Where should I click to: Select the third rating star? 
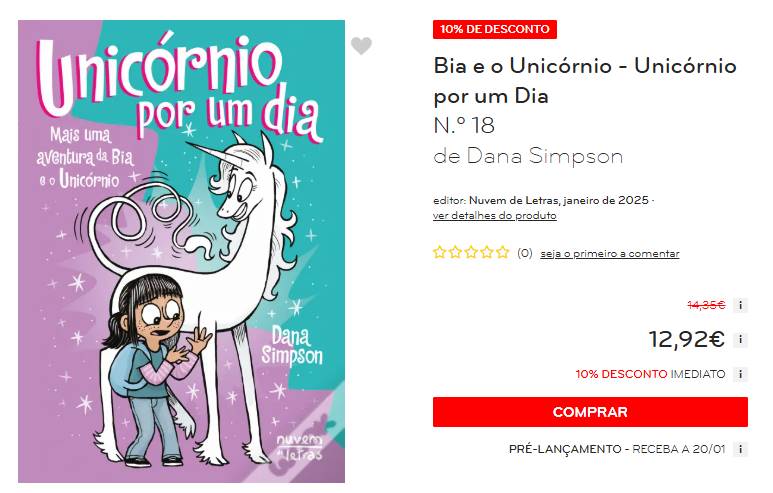click(471, 253)
